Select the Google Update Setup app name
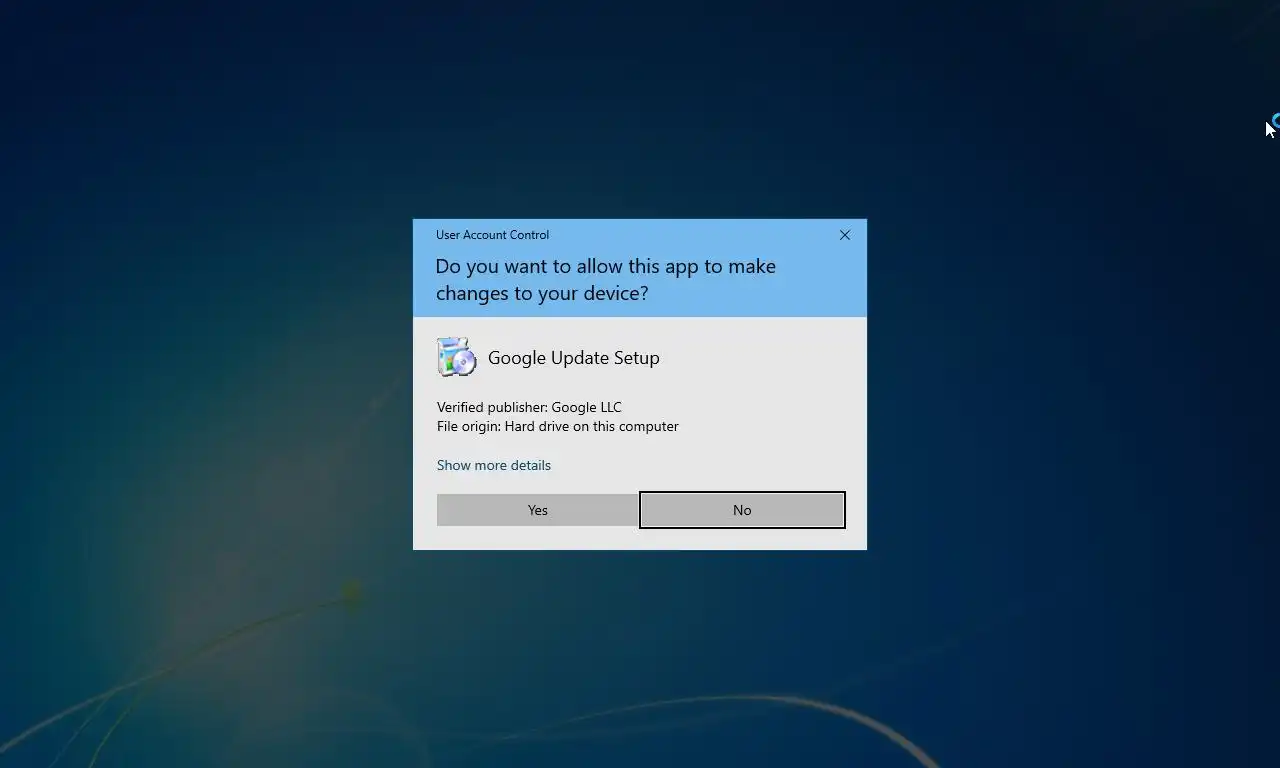 pyautogui.click(x=574, y=358)
